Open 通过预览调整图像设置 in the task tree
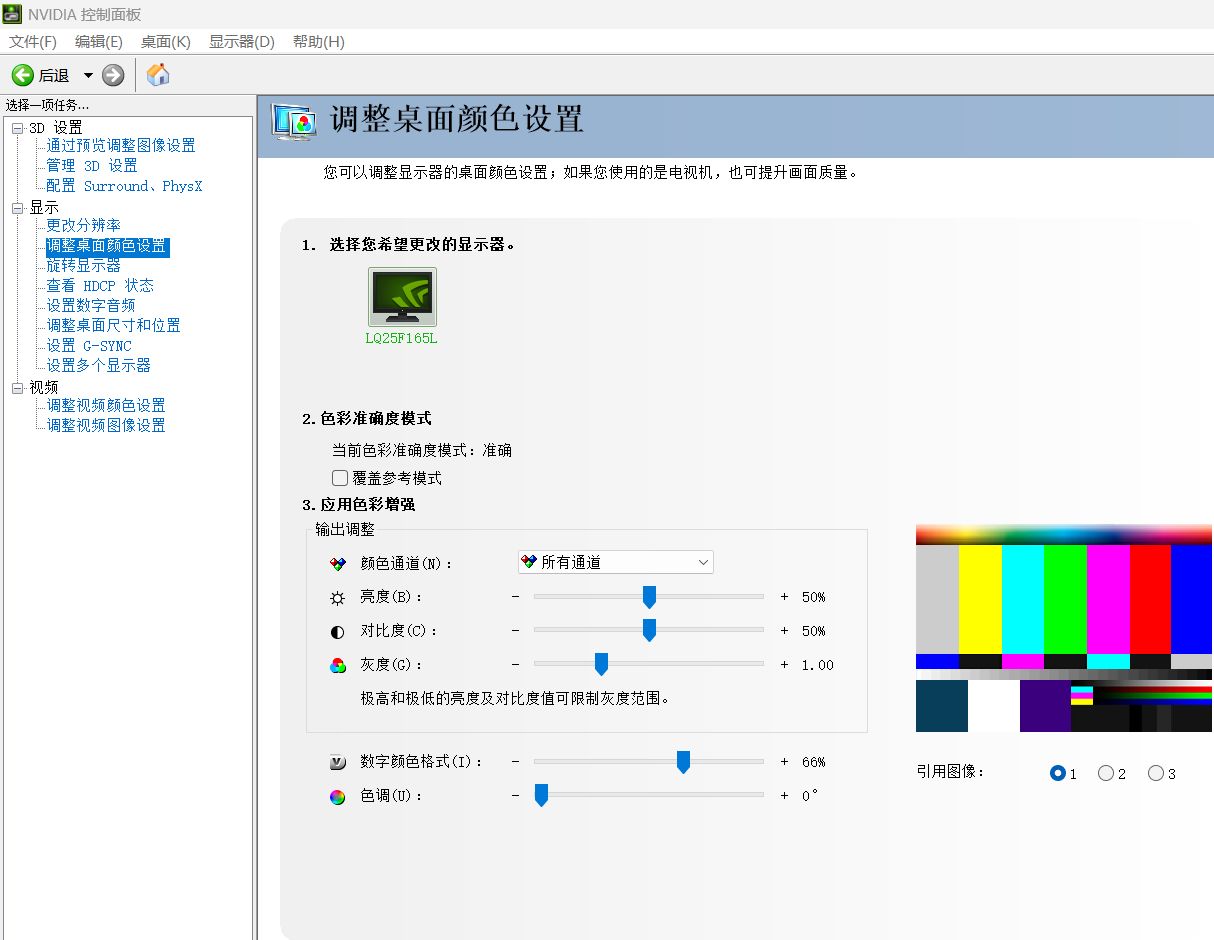This screenshot has width=1214, height=940. 121,146
